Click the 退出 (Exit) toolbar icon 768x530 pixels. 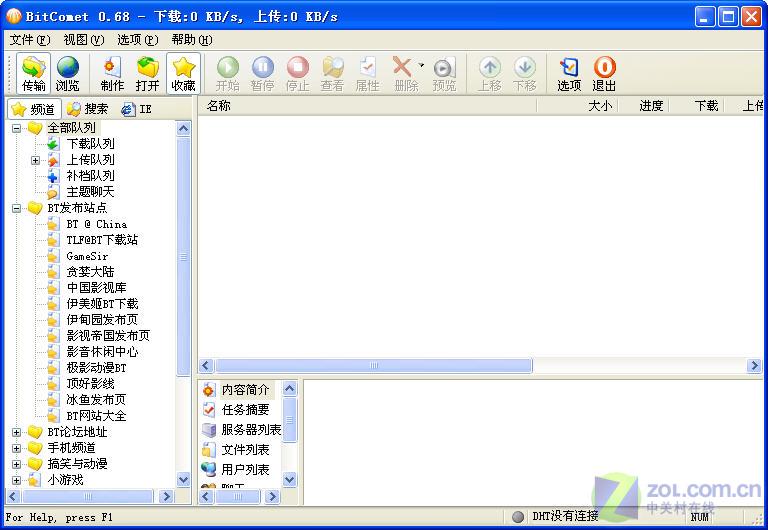(x=604, y=73)
